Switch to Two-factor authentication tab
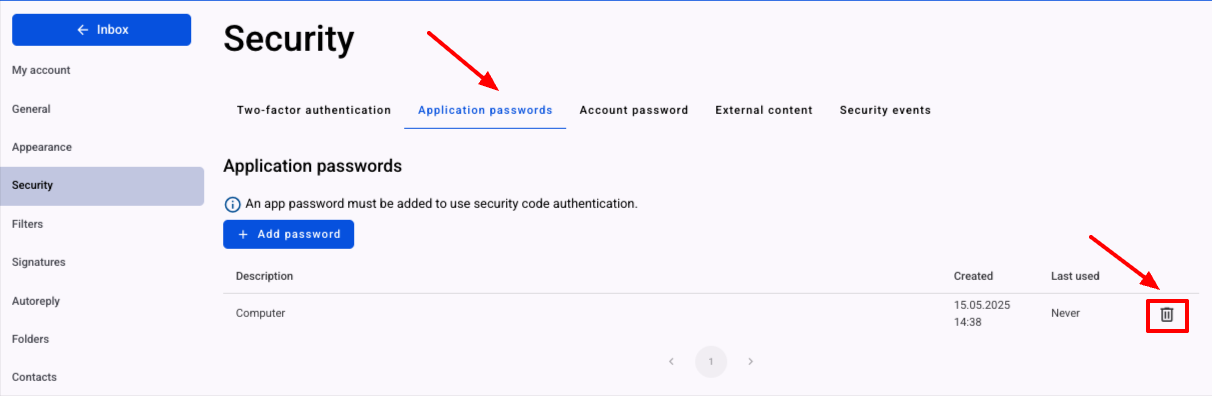This screenshot has width=1212, height=396. click(x=314, y=110)
